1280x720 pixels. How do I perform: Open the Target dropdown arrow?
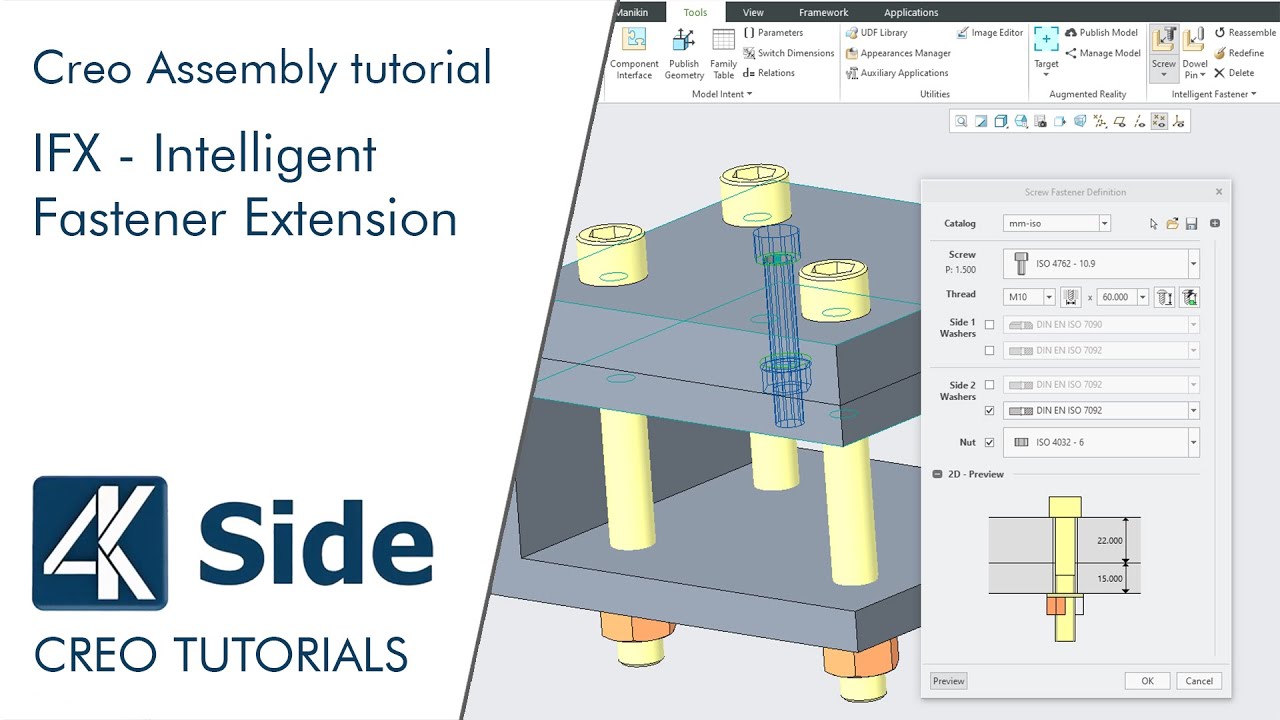pos(1046,75)
